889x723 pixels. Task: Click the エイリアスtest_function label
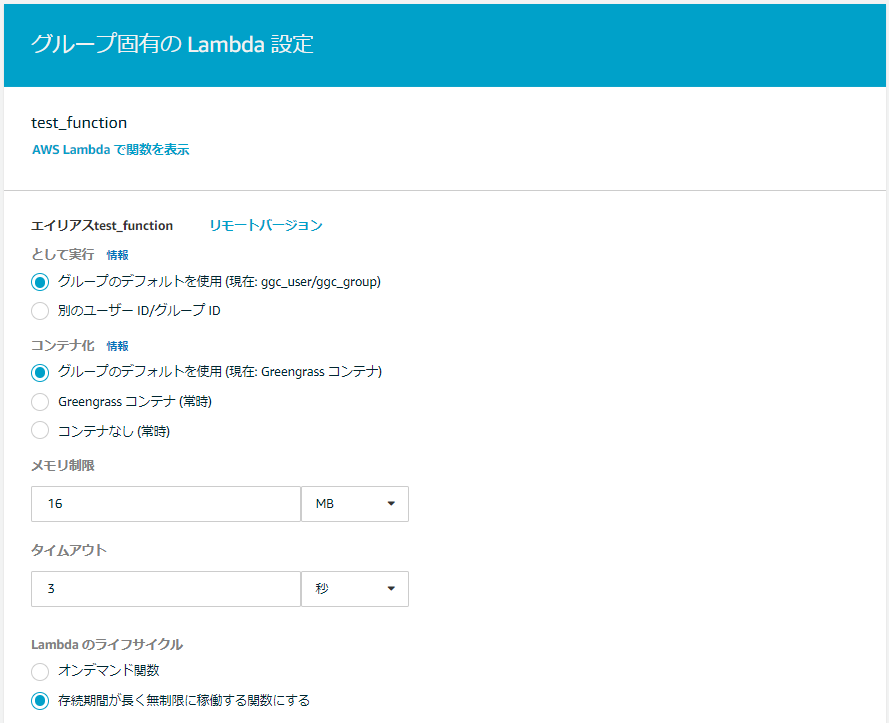pyautogui.click(x=101, y=226)
